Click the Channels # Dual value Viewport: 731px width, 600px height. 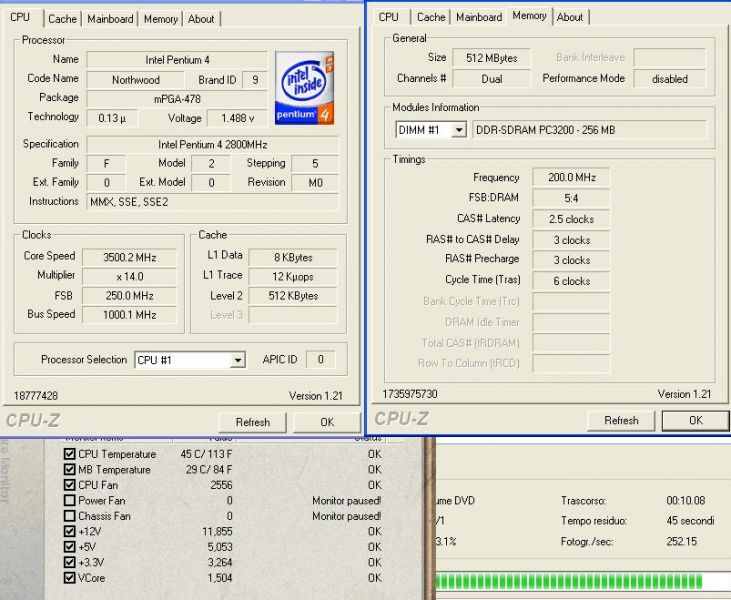click(491, 79)
